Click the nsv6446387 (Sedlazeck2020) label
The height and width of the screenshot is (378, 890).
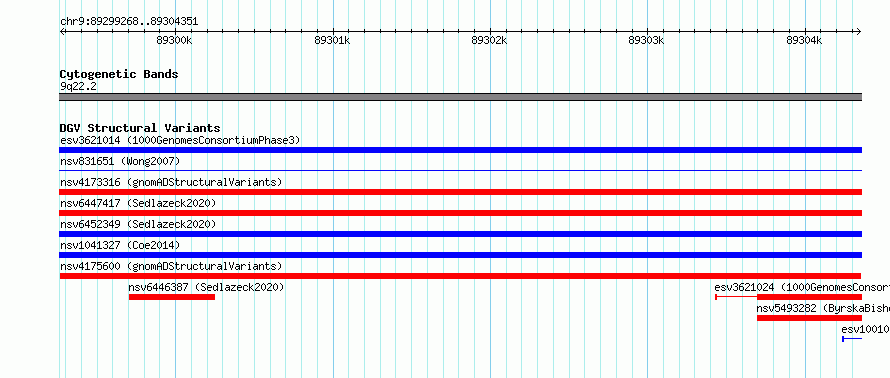coord(207,287)
